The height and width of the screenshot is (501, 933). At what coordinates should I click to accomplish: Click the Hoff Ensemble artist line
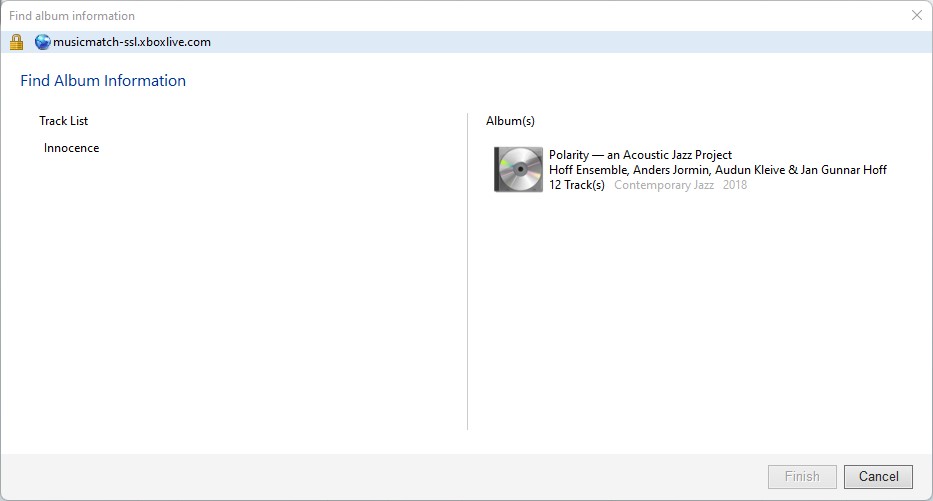click(718, 170)
